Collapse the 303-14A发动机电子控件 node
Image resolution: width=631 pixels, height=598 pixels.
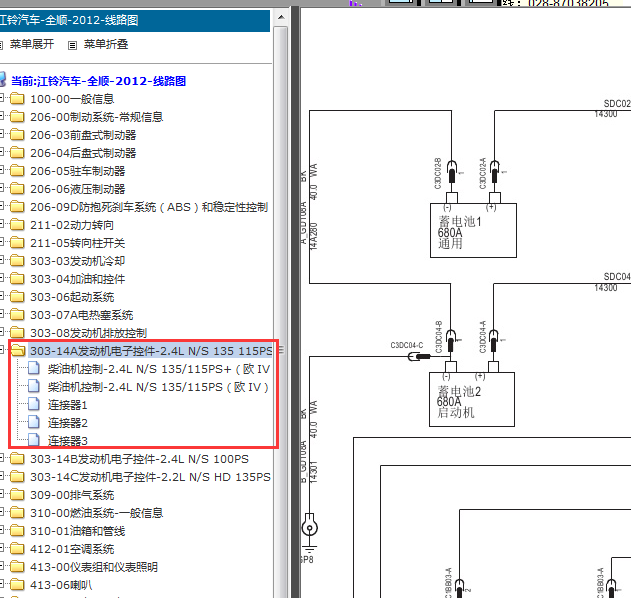click(x=2, y=350)
